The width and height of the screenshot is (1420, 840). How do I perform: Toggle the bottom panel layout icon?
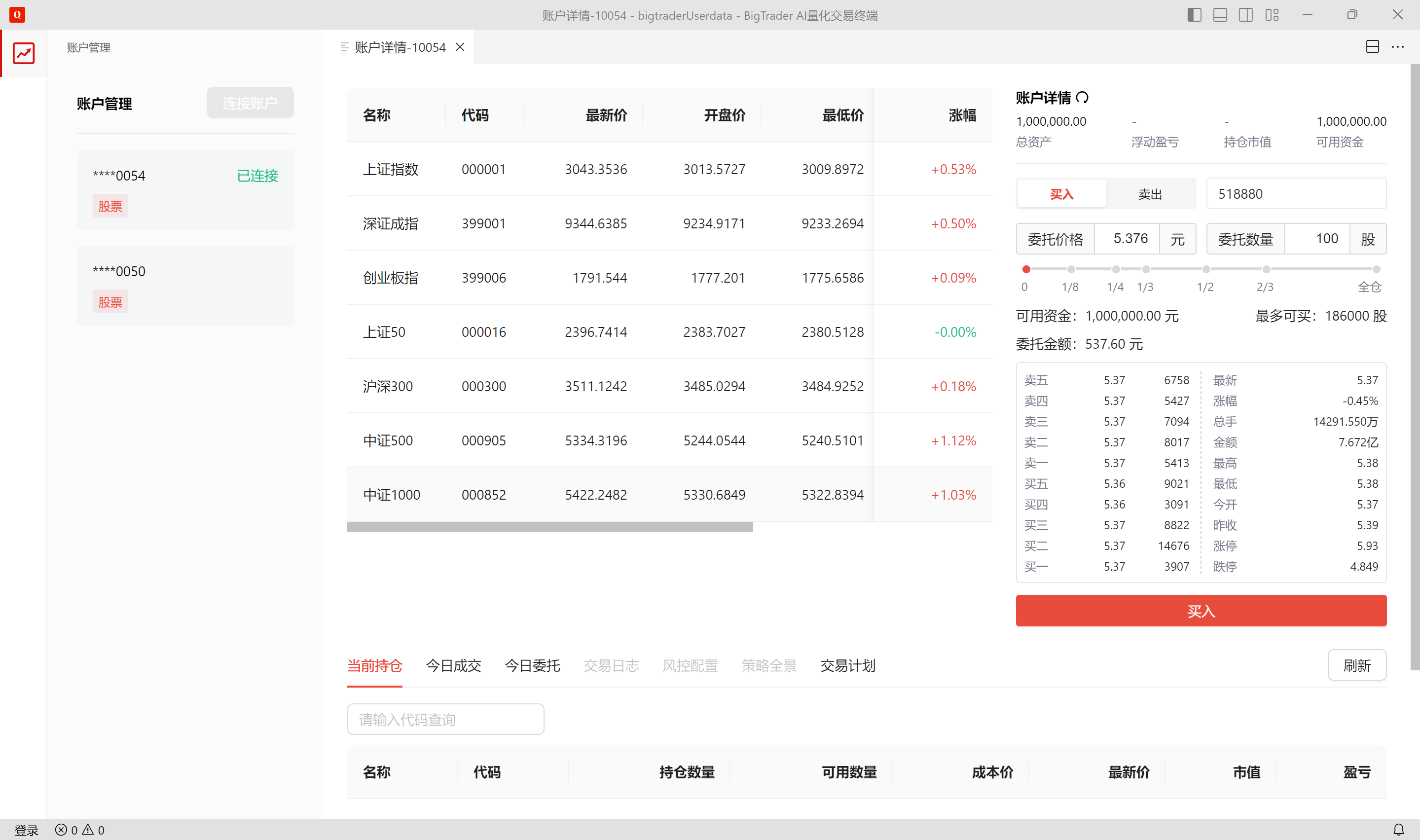click(x=1220, y=15)
